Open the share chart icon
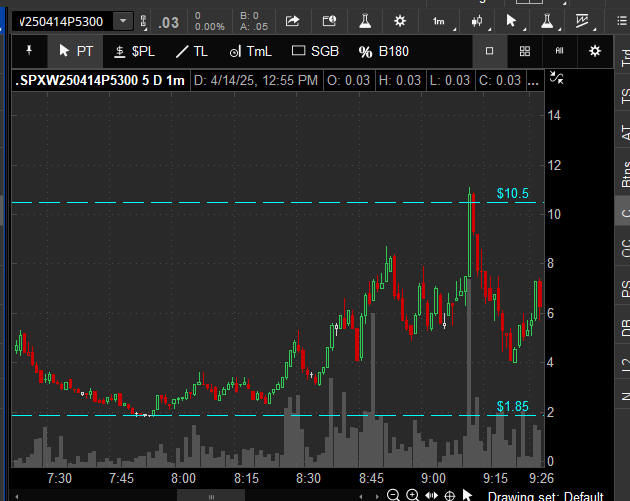The height and width of the screenshot is (501, 630). click(x=292, y=21)
